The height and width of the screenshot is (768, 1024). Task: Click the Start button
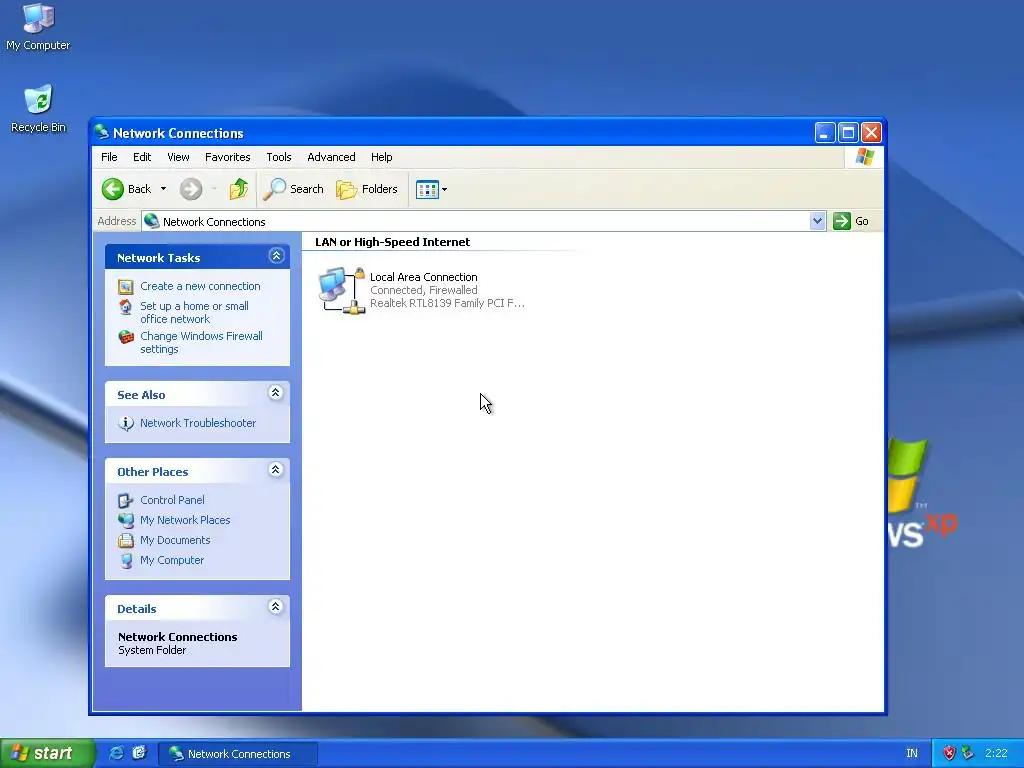pyautogui.click(x=47, y=753)
